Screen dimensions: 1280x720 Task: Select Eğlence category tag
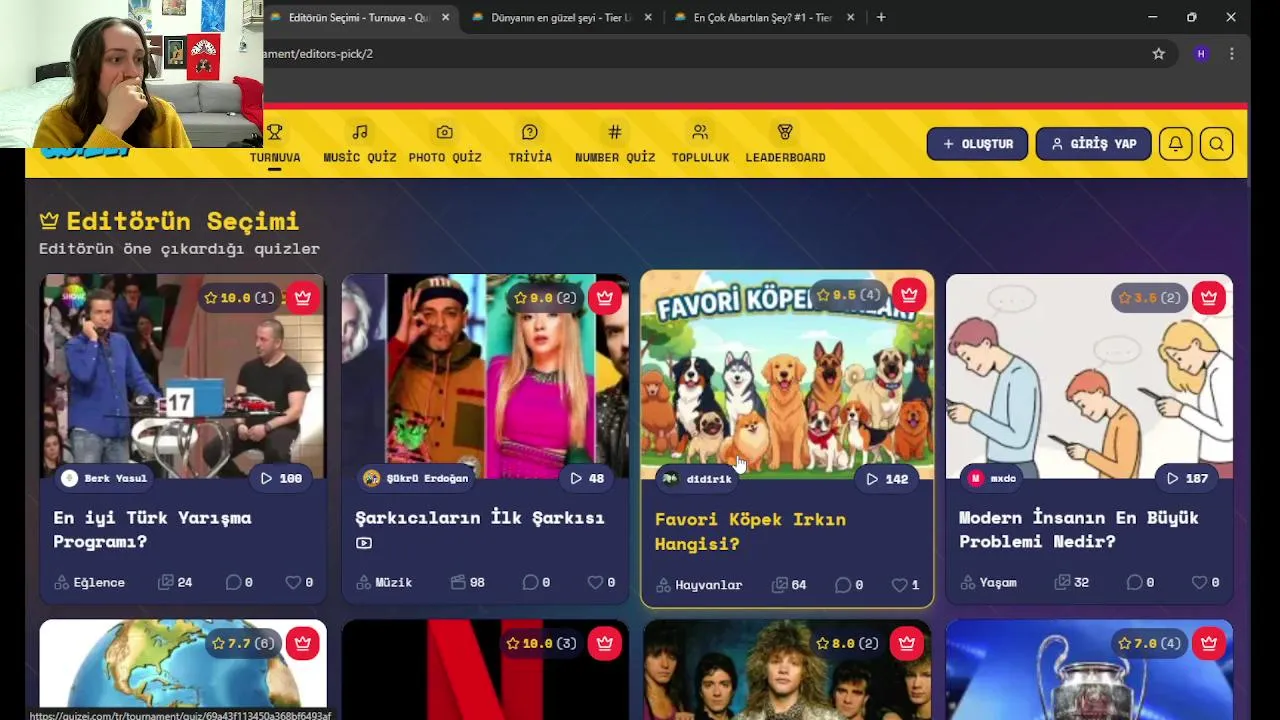point(90,582)
